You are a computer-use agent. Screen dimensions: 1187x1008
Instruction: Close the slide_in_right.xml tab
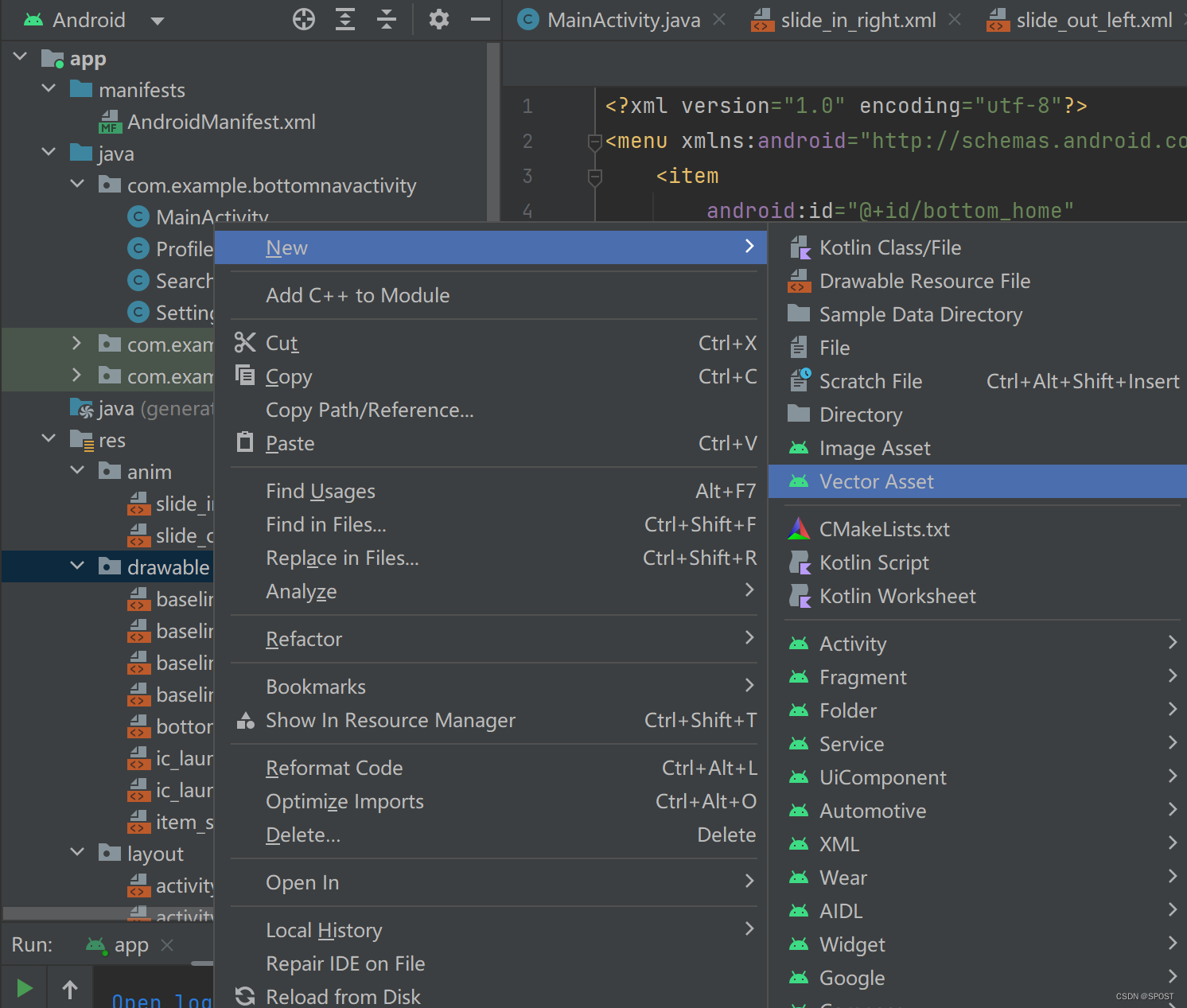[955, 19]
